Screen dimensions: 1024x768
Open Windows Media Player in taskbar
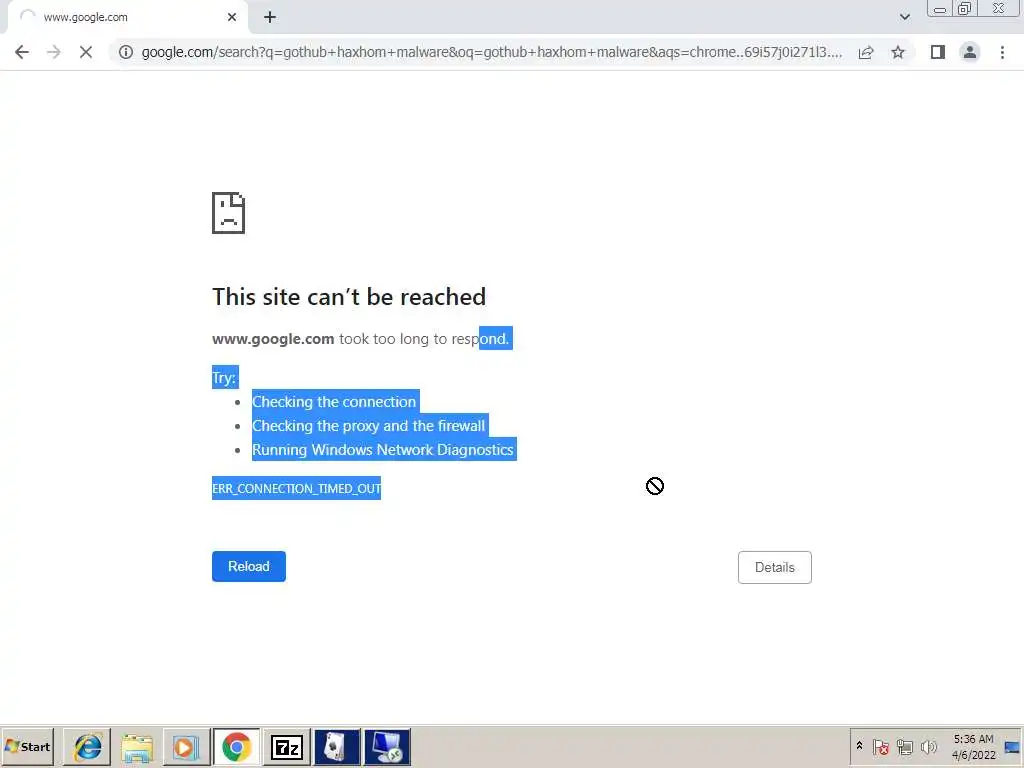186,746
